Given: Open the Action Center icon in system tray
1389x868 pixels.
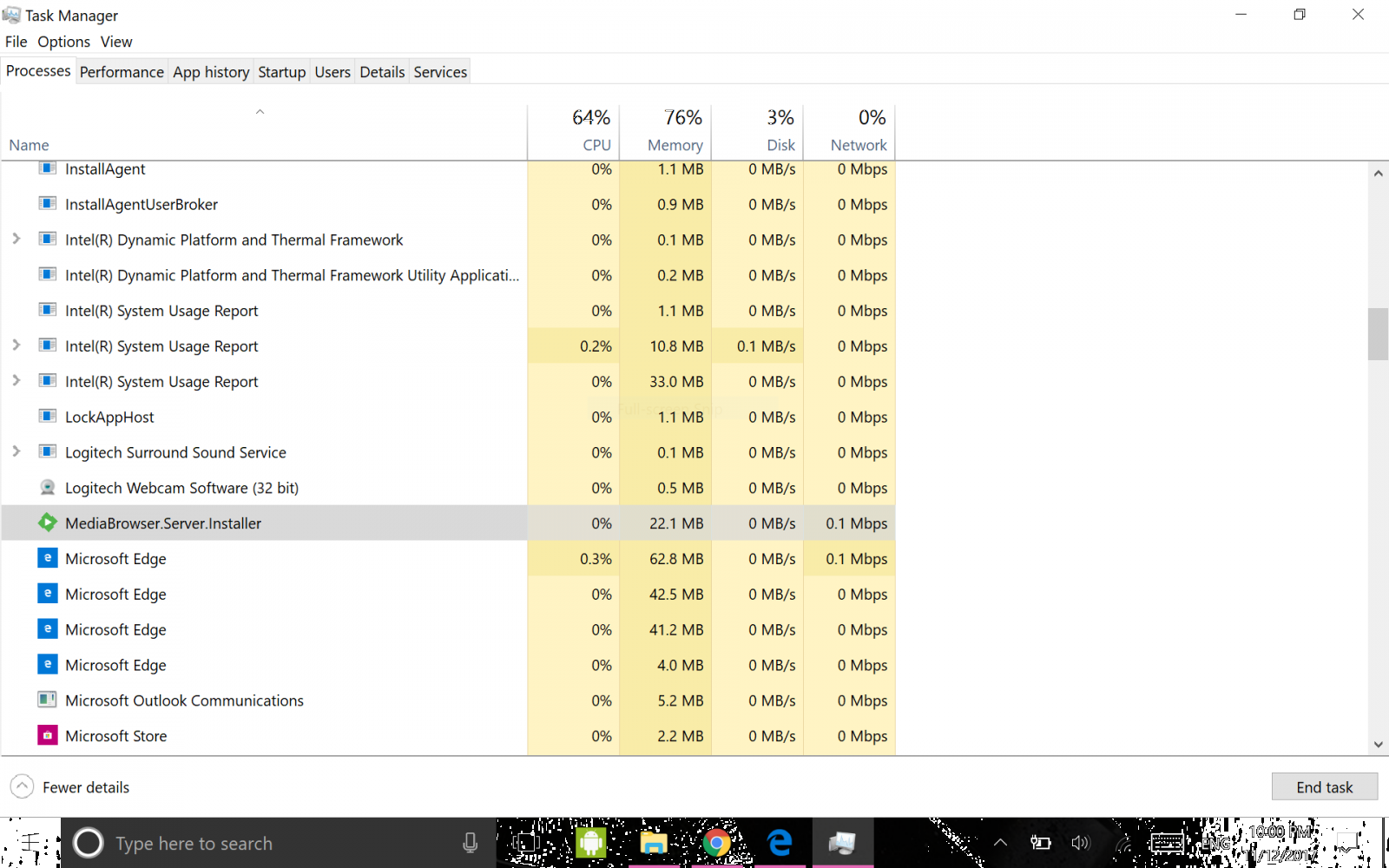Looking at the screenshot, I should 1346,842.
